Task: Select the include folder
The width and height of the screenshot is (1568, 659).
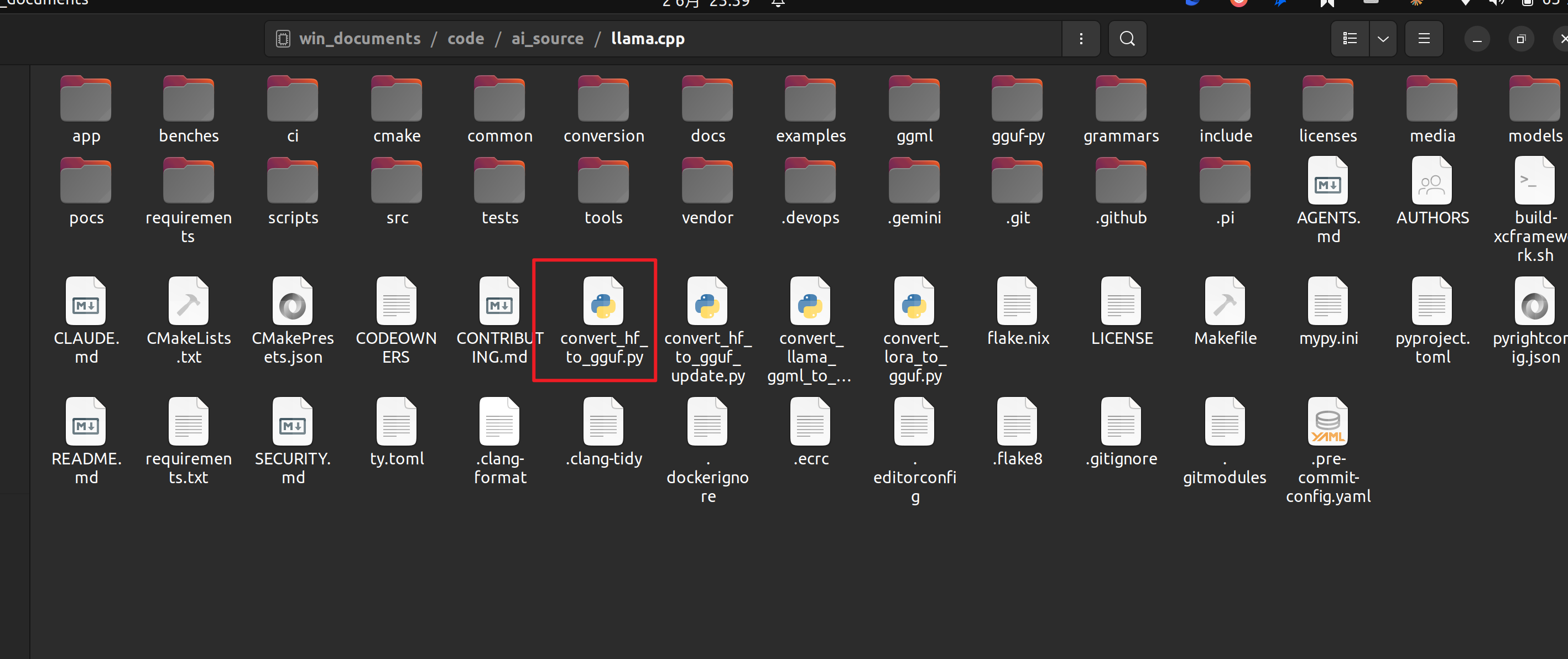Action: pos(1225,110)
